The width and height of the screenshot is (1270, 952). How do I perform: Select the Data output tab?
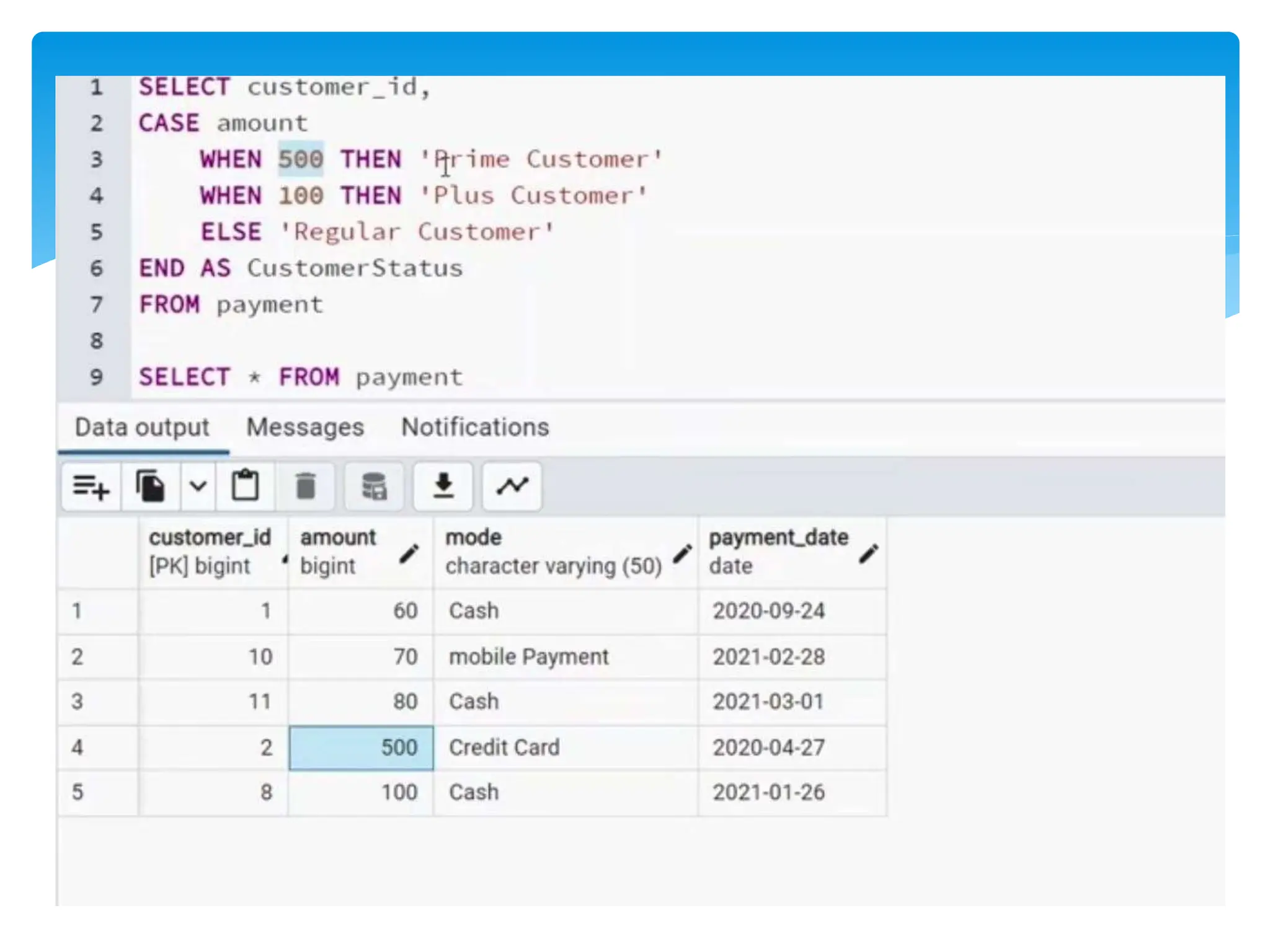click(142, 428)
